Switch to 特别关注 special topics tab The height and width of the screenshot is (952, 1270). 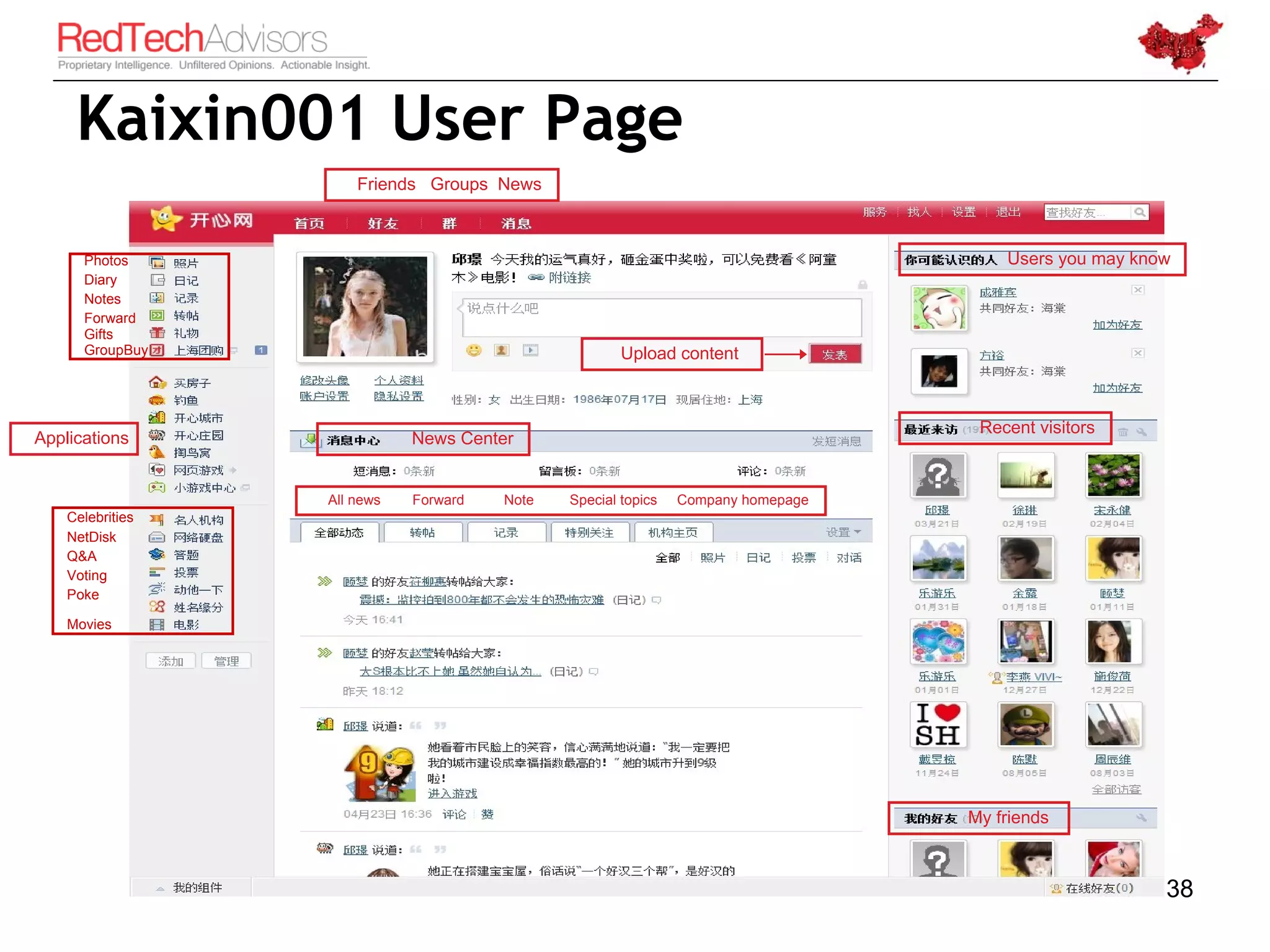590,532
